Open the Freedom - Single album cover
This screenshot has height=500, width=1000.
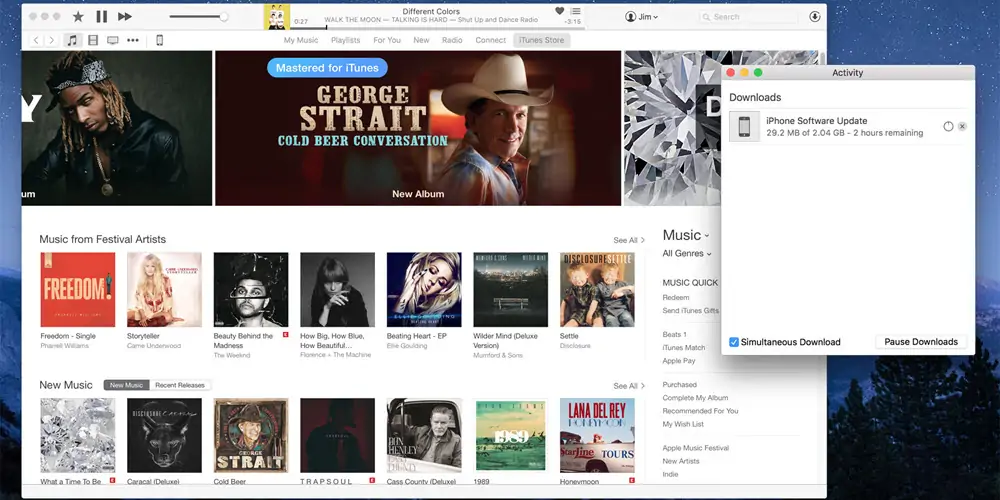tap(78, 290)
